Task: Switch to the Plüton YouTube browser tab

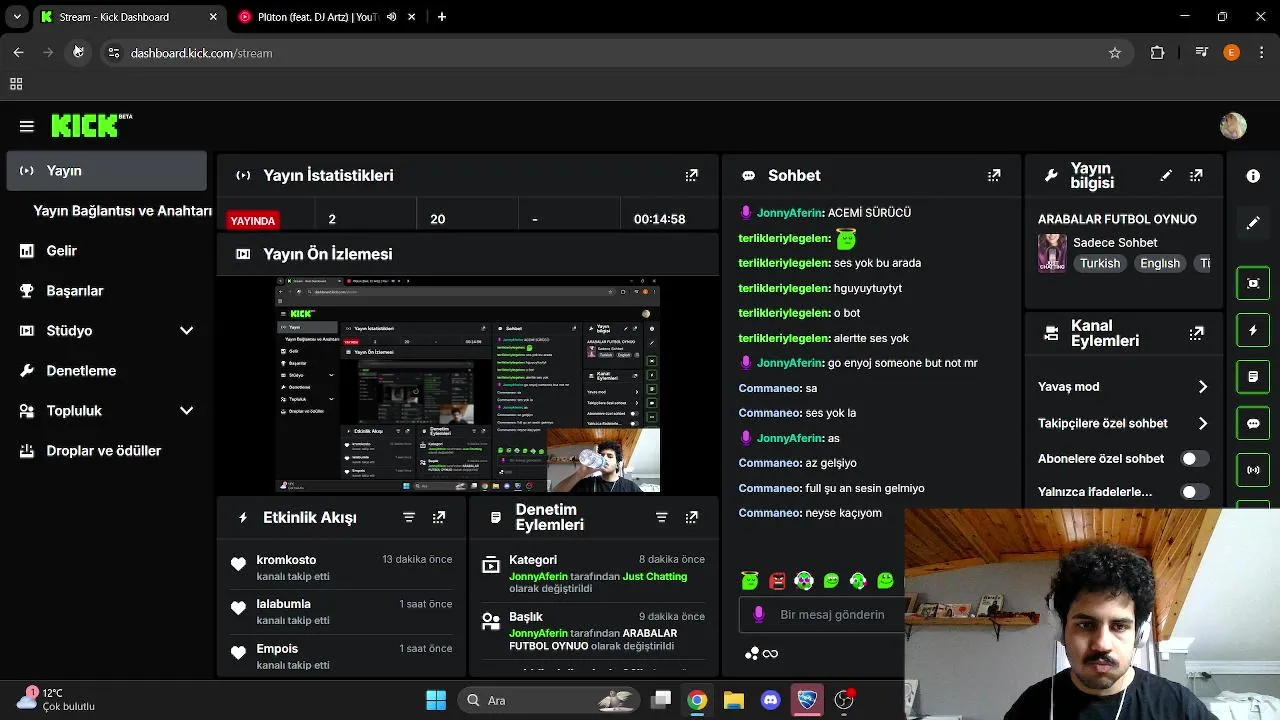Action: 318,17
